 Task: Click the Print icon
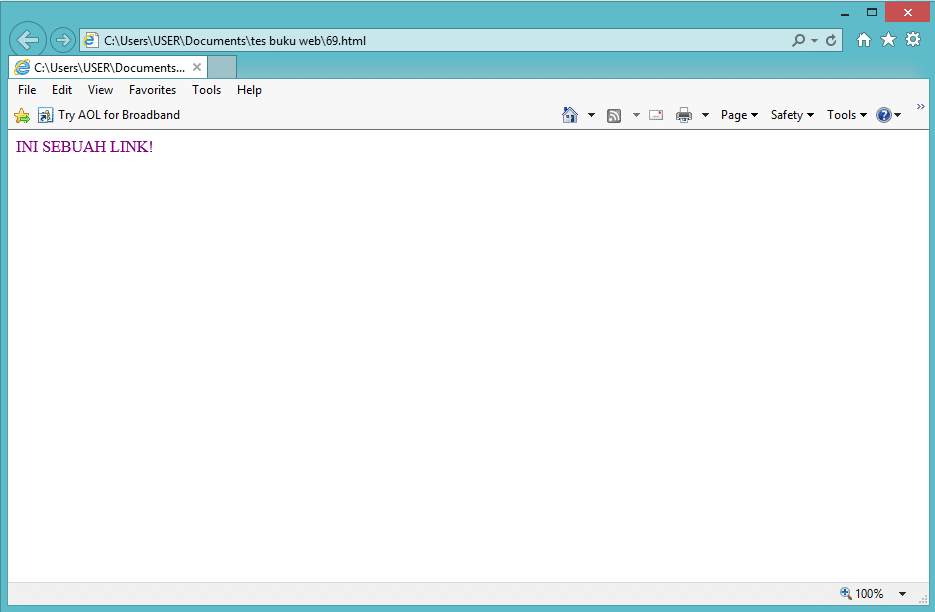coord(684,115)
